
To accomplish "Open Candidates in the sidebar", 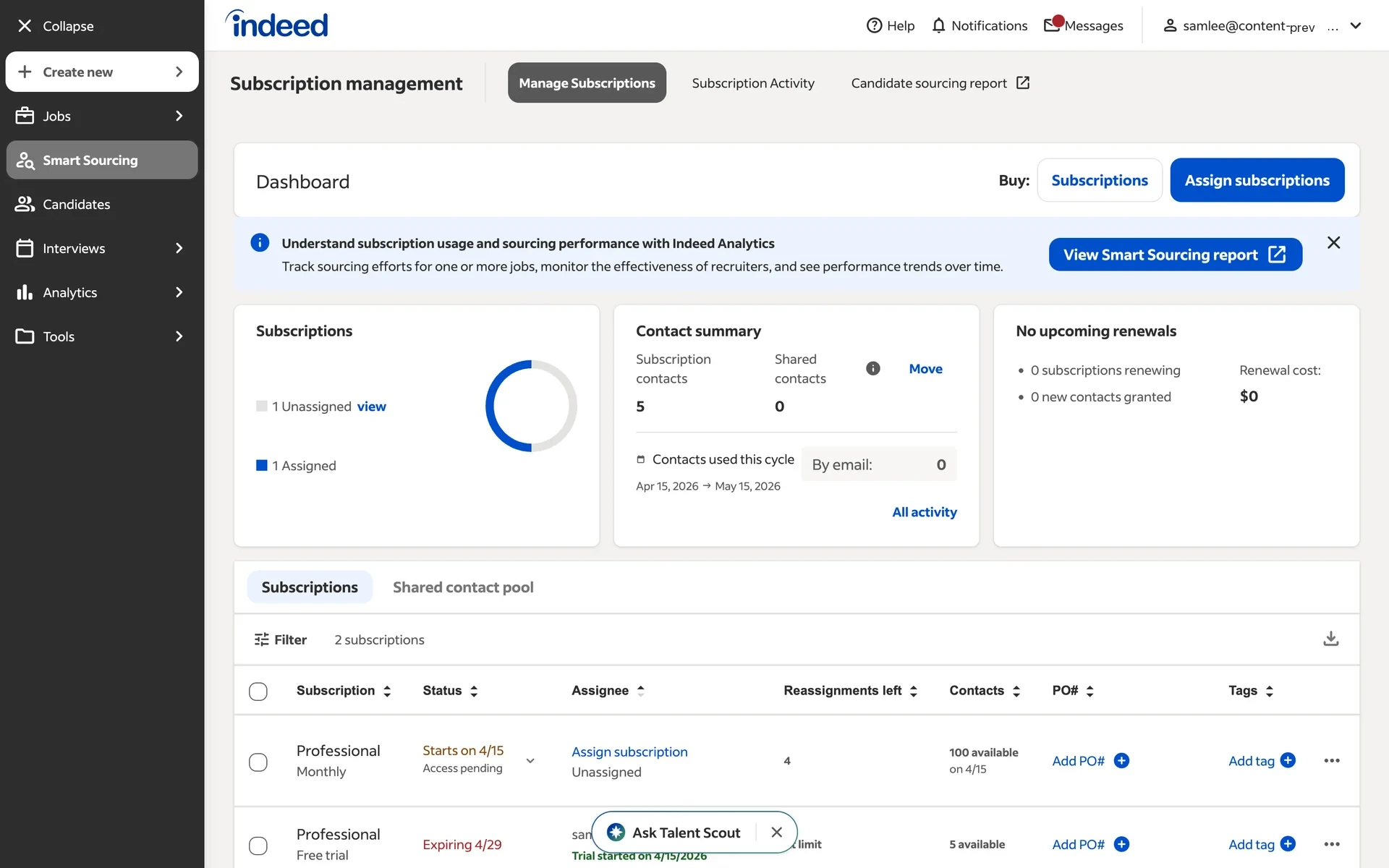I will point(101,204).
